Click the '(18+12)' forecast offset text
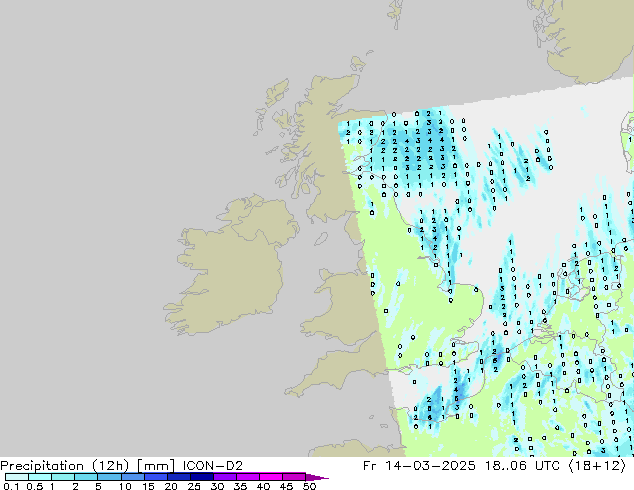This screenshot has width=634, height=490. click(x=597, y=466)
